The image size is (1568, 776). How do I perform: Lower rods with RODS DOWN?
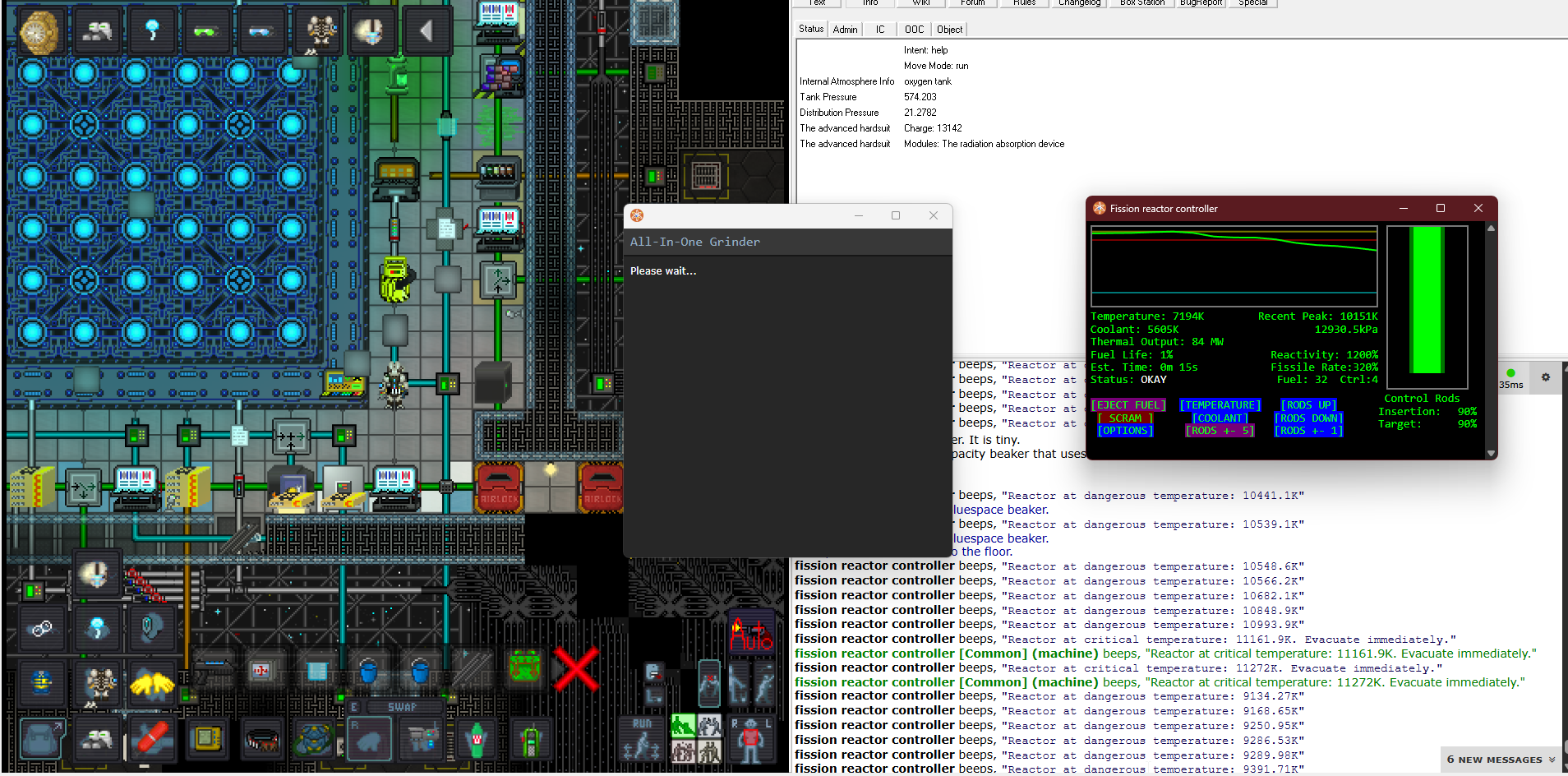[1308, 418]
